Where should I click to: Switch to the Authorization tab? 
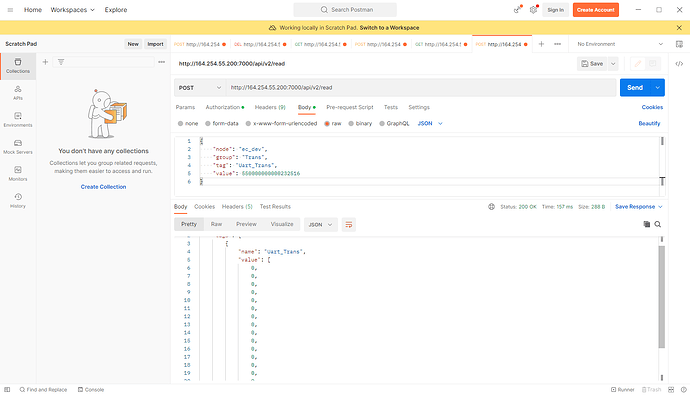click(x=224, y=107)
